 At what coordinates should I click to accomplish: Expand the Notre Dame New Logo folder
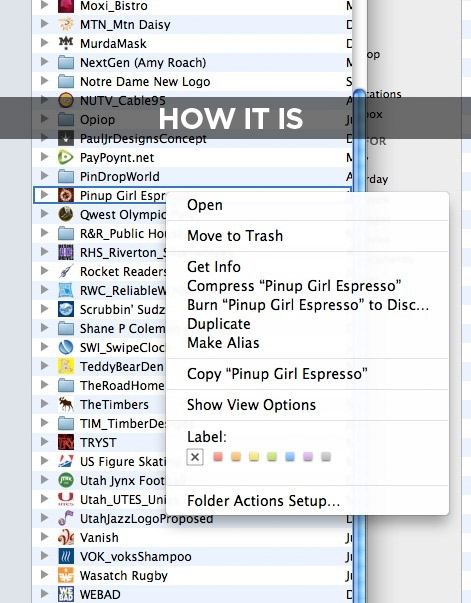(x=45, y=81)
